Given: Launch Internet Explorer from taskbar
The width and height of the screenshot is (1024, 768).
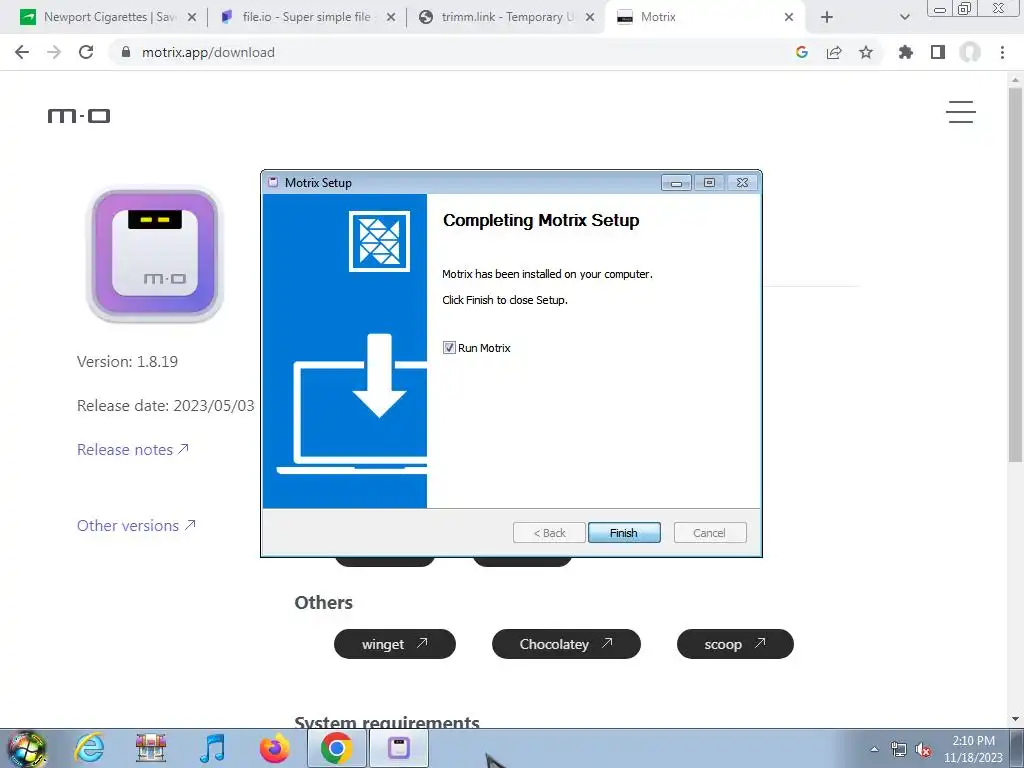Looking at the screenshot, I should (x=89, y=748).
